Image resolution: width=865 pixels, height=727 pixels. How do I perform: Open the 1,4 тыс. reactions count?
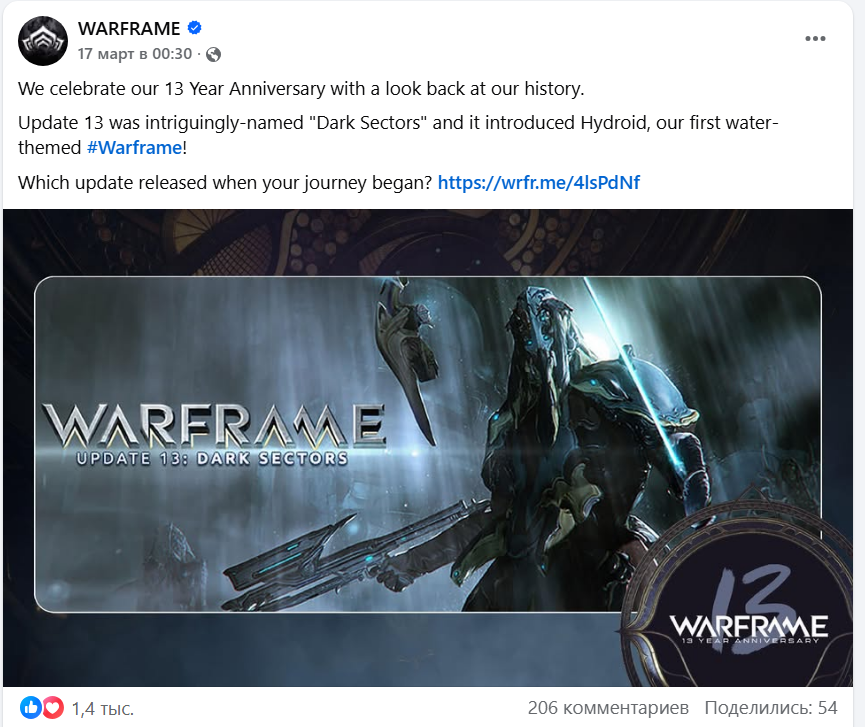(x=103, y=708)
